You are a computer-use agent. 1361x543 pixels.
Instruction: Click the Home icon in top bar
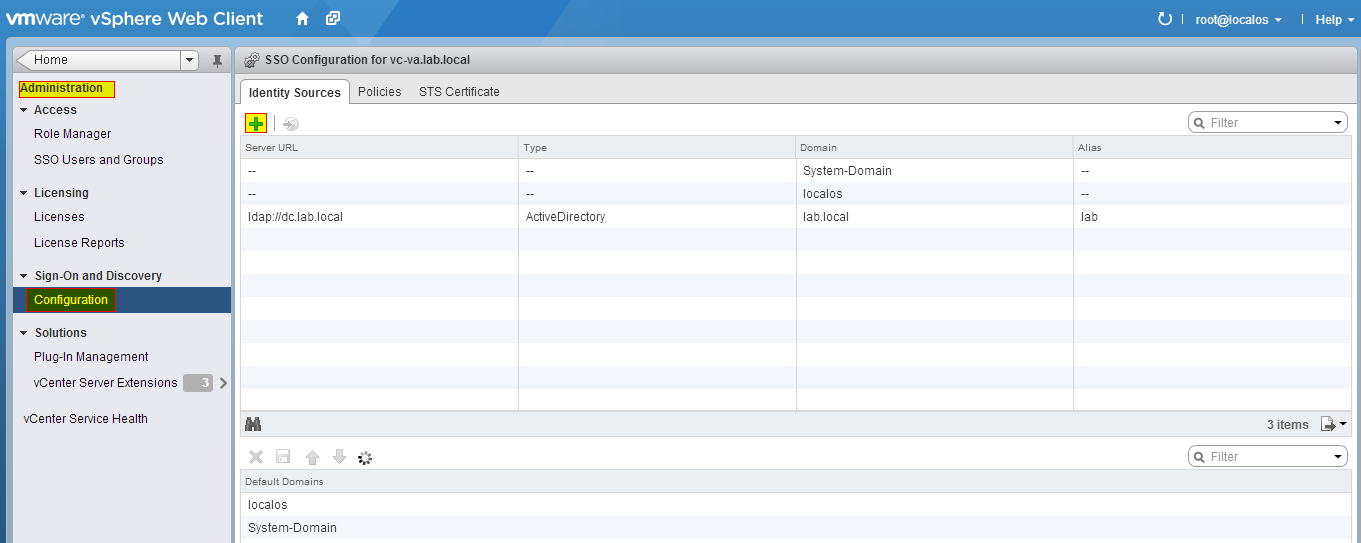point(303,19)
